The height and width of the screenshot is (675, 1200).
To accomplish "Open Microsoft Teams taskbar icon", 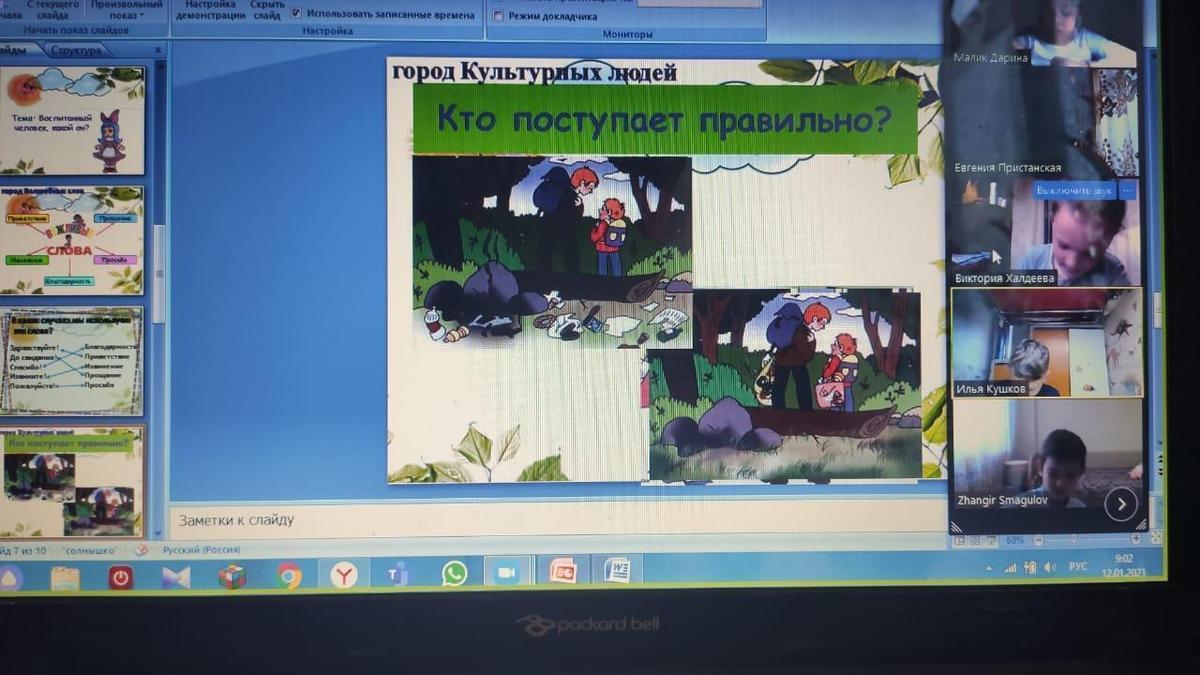I will [x=398, y=574].
